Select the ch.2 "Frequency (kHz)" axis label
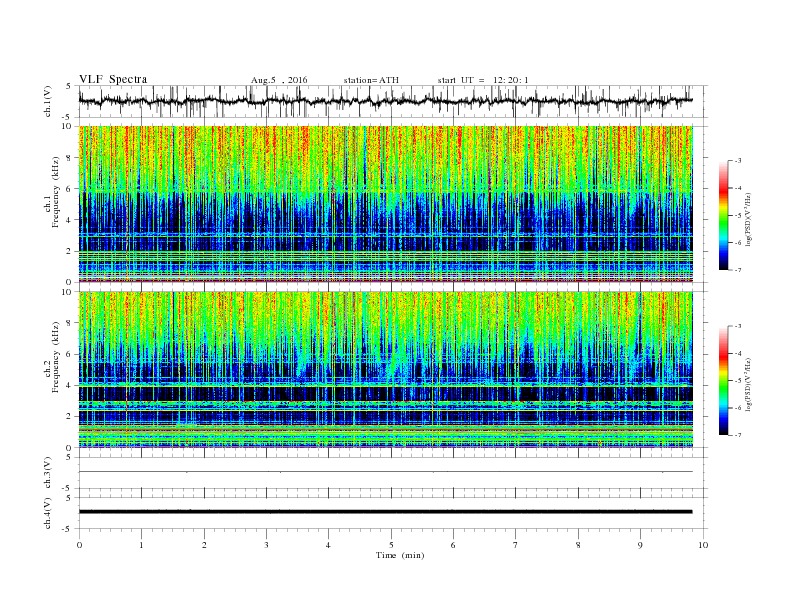The image size is (792, 612). coord(56,358)
